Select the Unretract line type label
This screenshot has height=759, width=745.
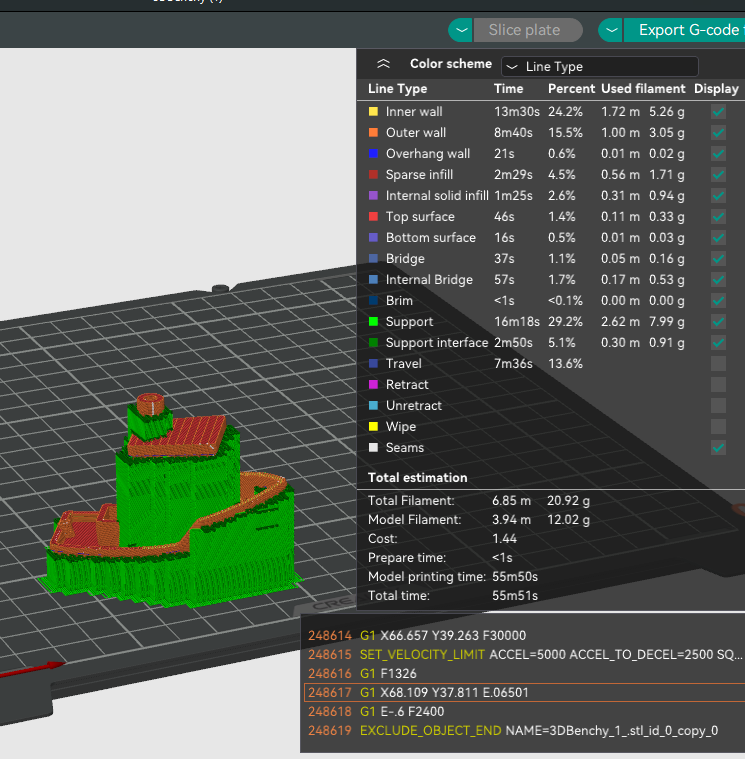[413, 406]
